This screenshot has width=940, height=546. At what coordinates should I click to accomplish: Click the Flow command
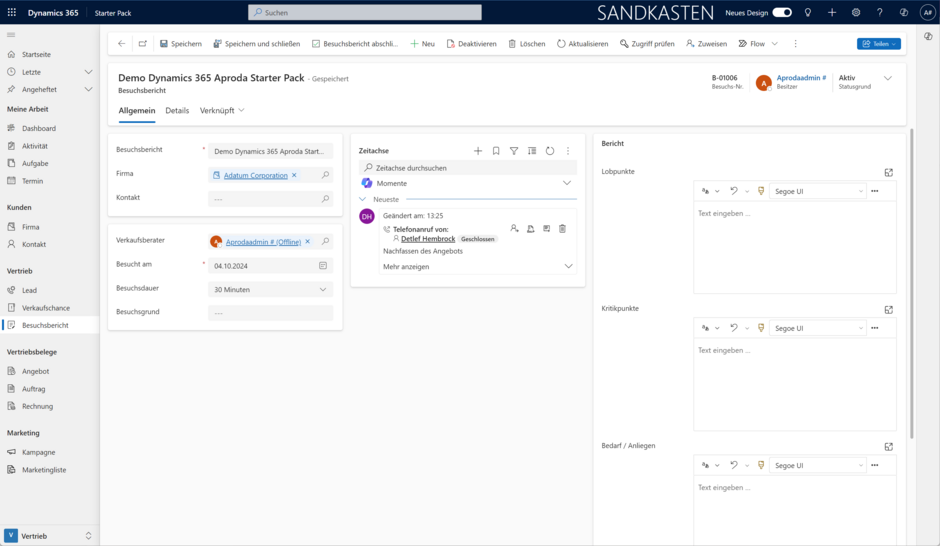click(752, 44)
